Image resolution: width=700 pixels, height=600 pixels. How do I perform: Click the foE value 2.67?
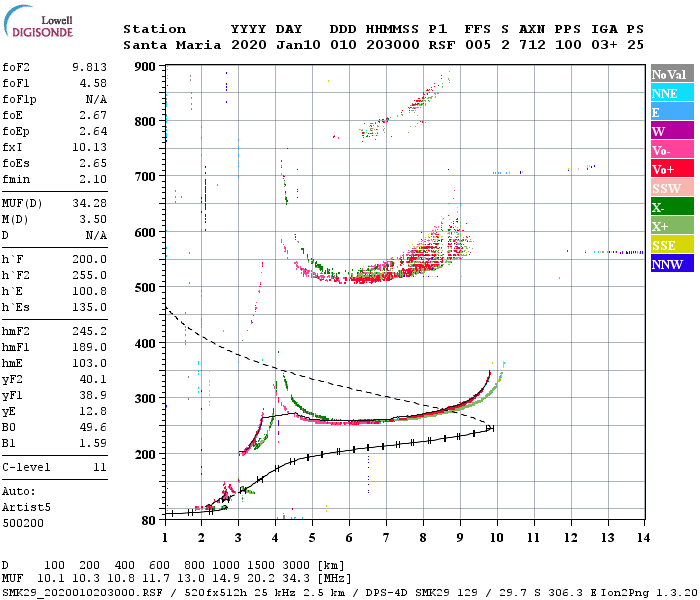click(x=93, y=115)
